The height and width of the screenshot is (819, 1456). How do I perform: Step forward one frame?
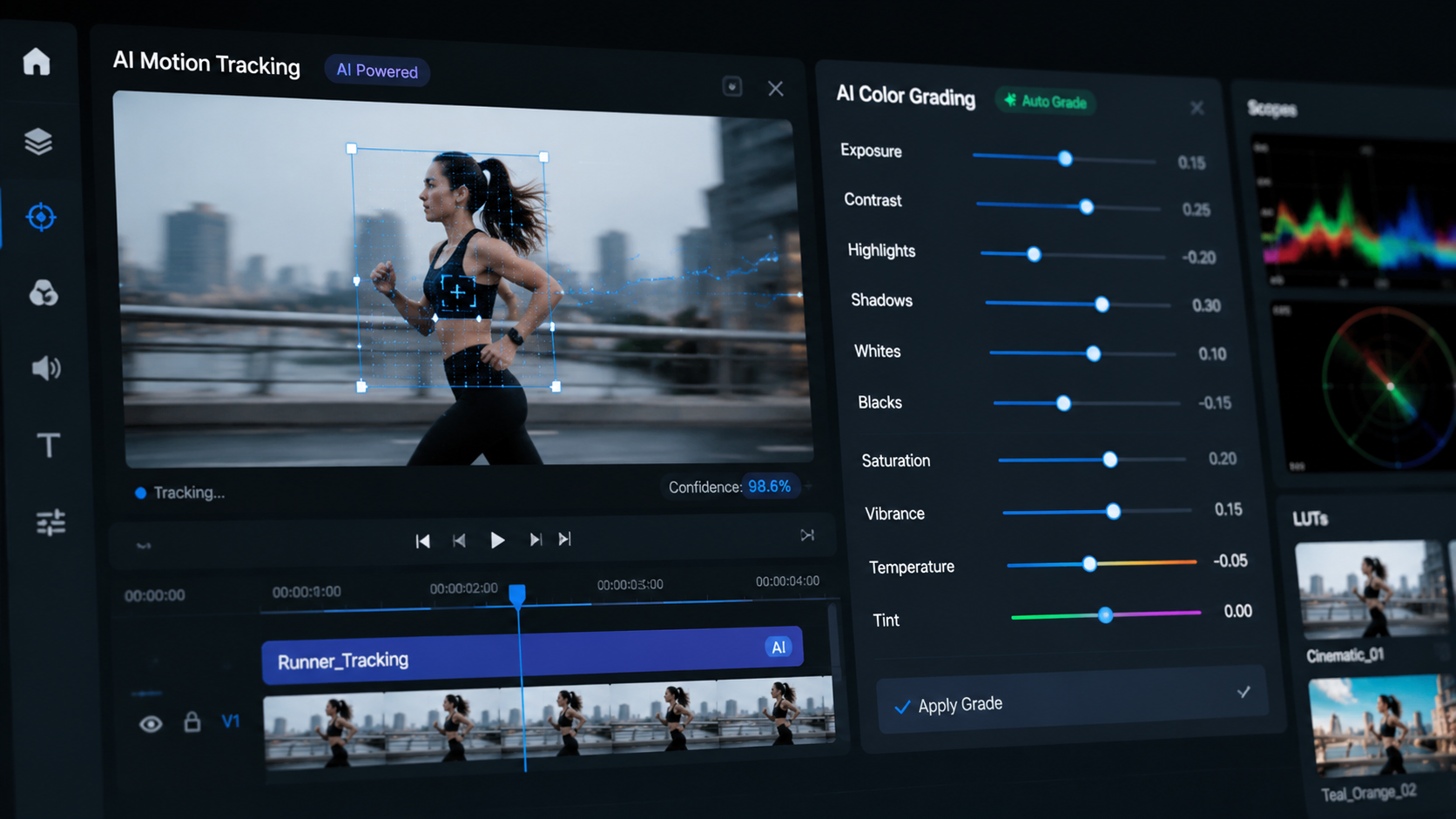536,540
